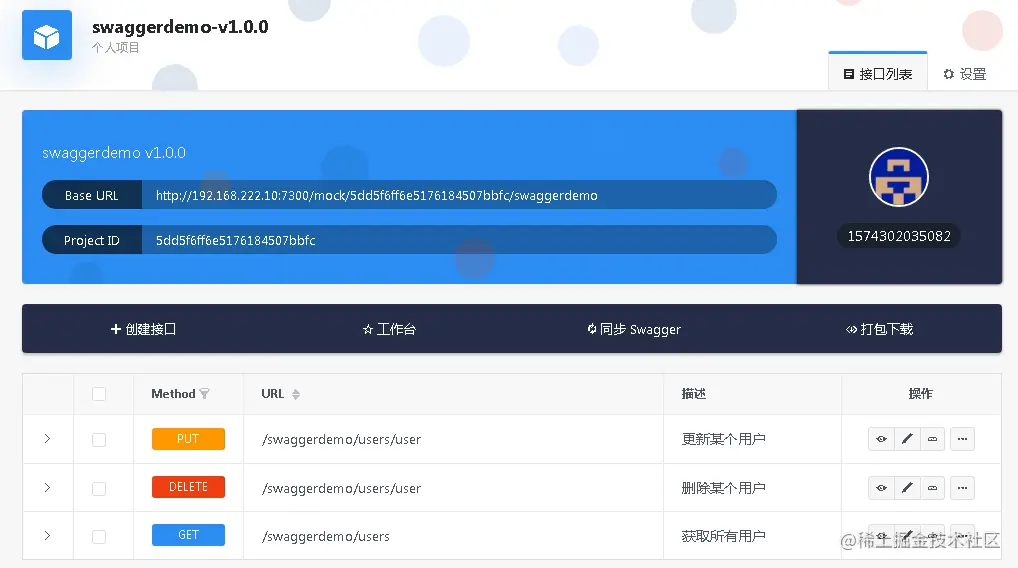The image size is (1018, 568).
Task: Click the PUT row URL /swaggerdemo/users/user
Action: click(341, 439)
